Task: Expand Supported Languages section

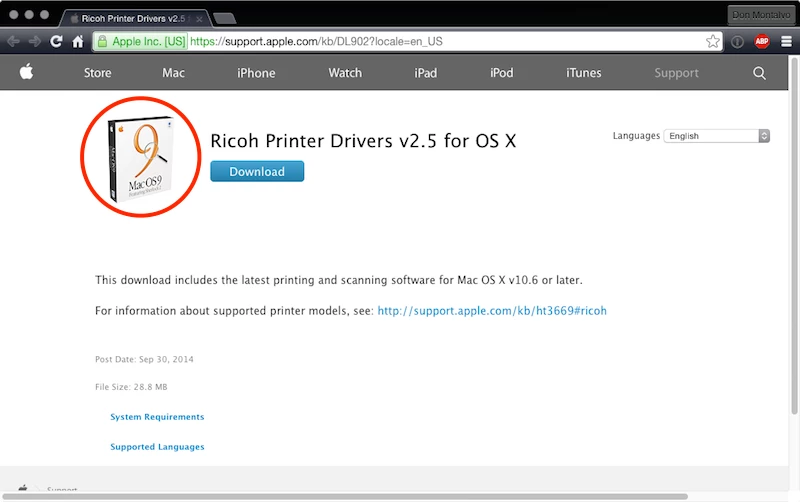Action: (157, 447)
